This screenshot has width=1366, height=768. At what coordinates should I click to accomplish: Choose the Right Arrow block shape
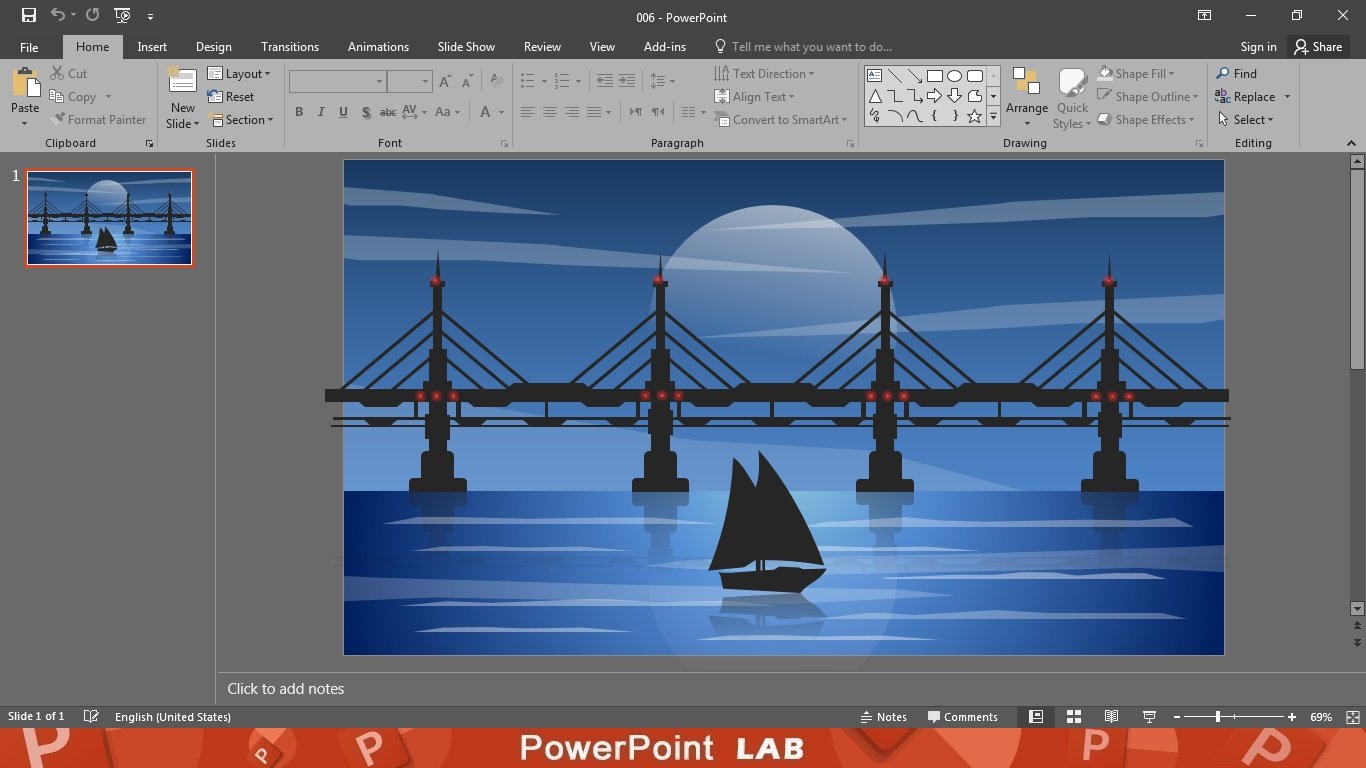point(935,96)
